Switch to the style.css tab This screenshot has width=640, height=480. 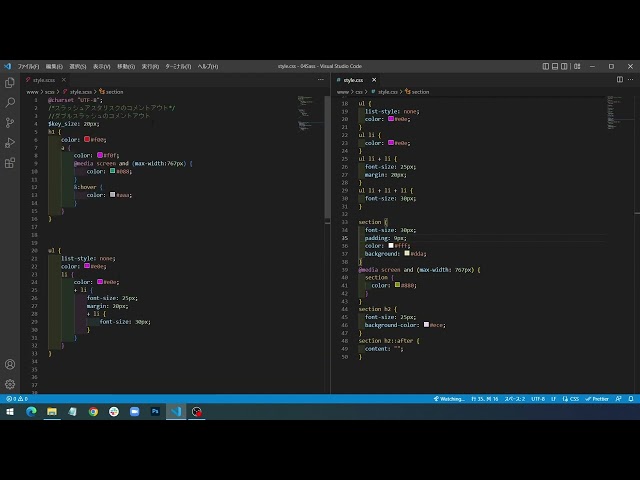pyautogui.click(x=353, y=80)
